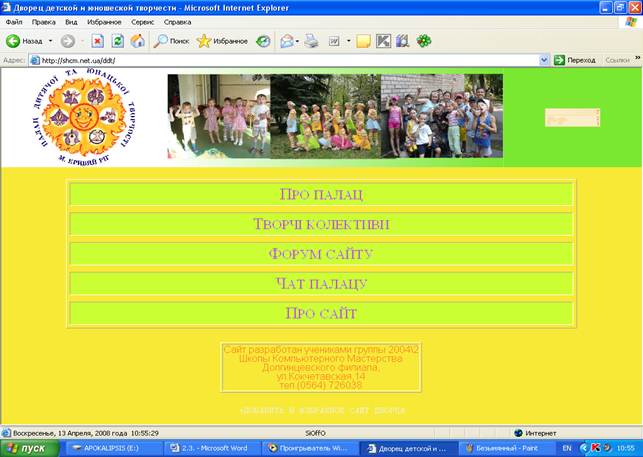Go to the Home page icon
643x457 pixels.
(137, 41)
